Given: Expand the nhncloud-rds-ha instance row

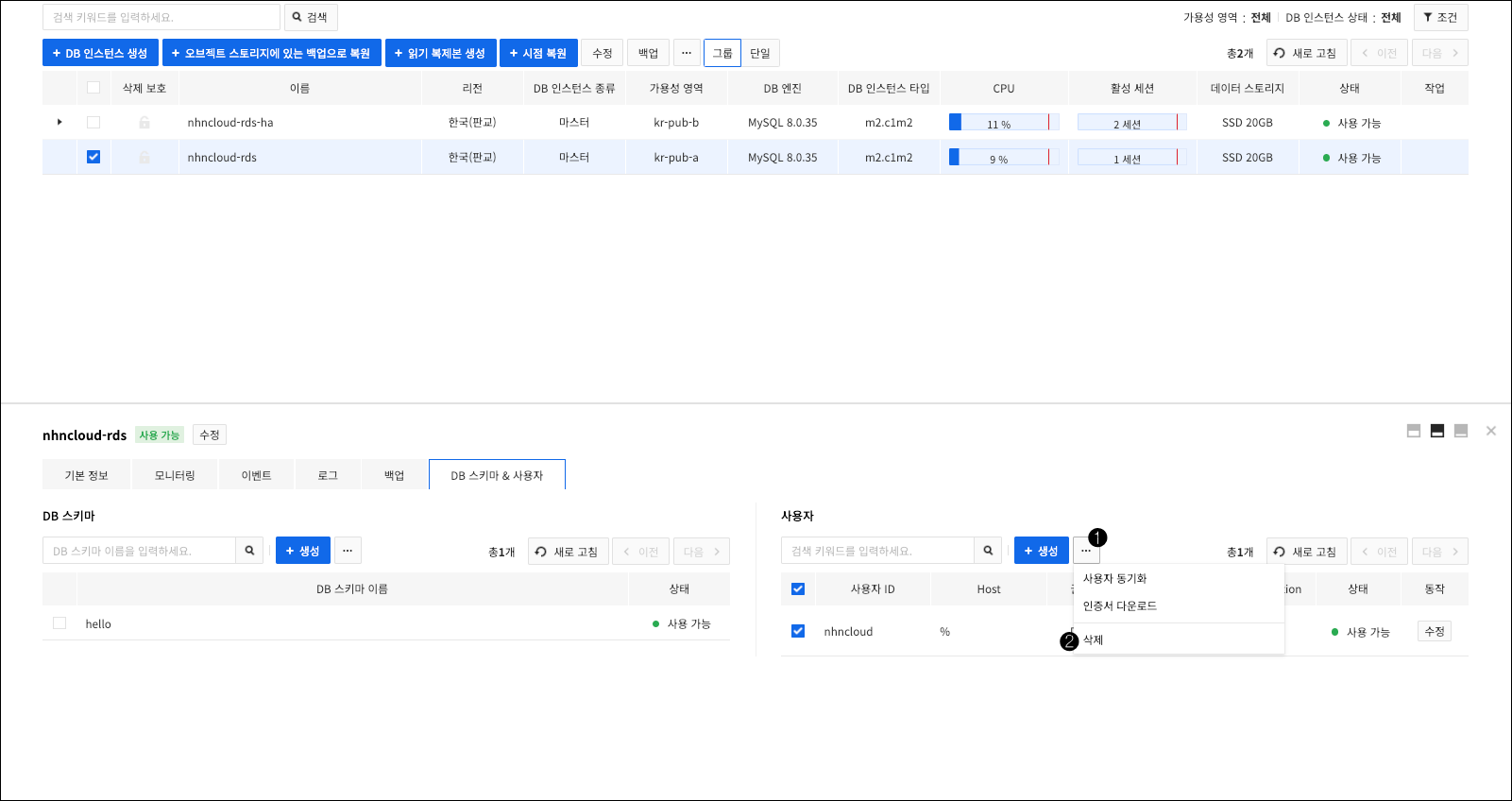Looking at the screenshot, I should click(59, 122).
